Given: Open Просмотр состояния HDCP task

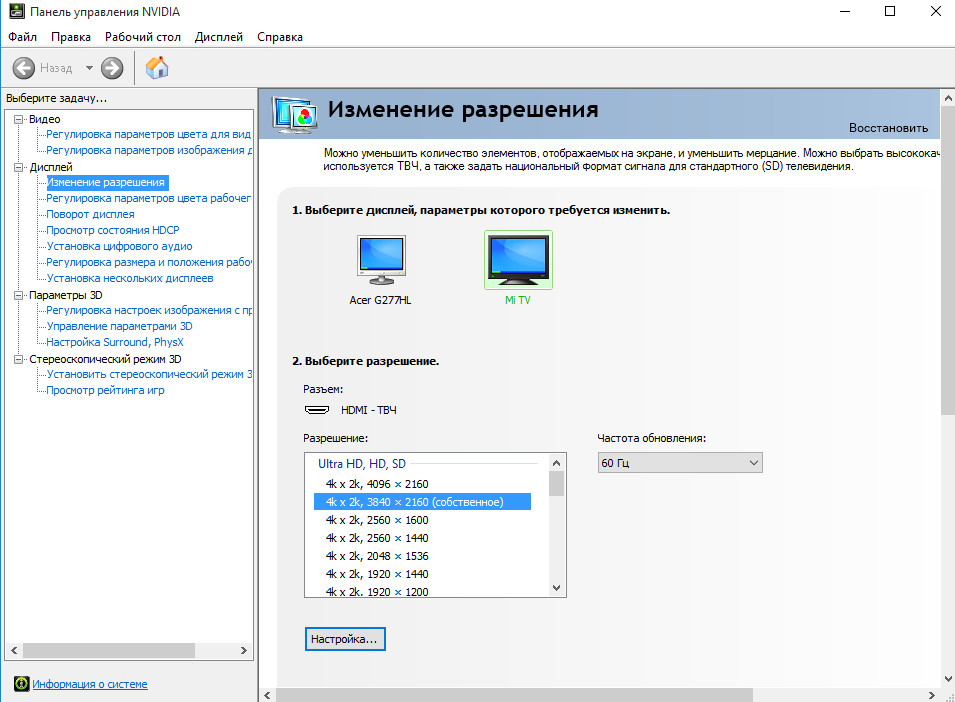Looking at the screenshot, I should pyautogui.click(x=113, y=230).
